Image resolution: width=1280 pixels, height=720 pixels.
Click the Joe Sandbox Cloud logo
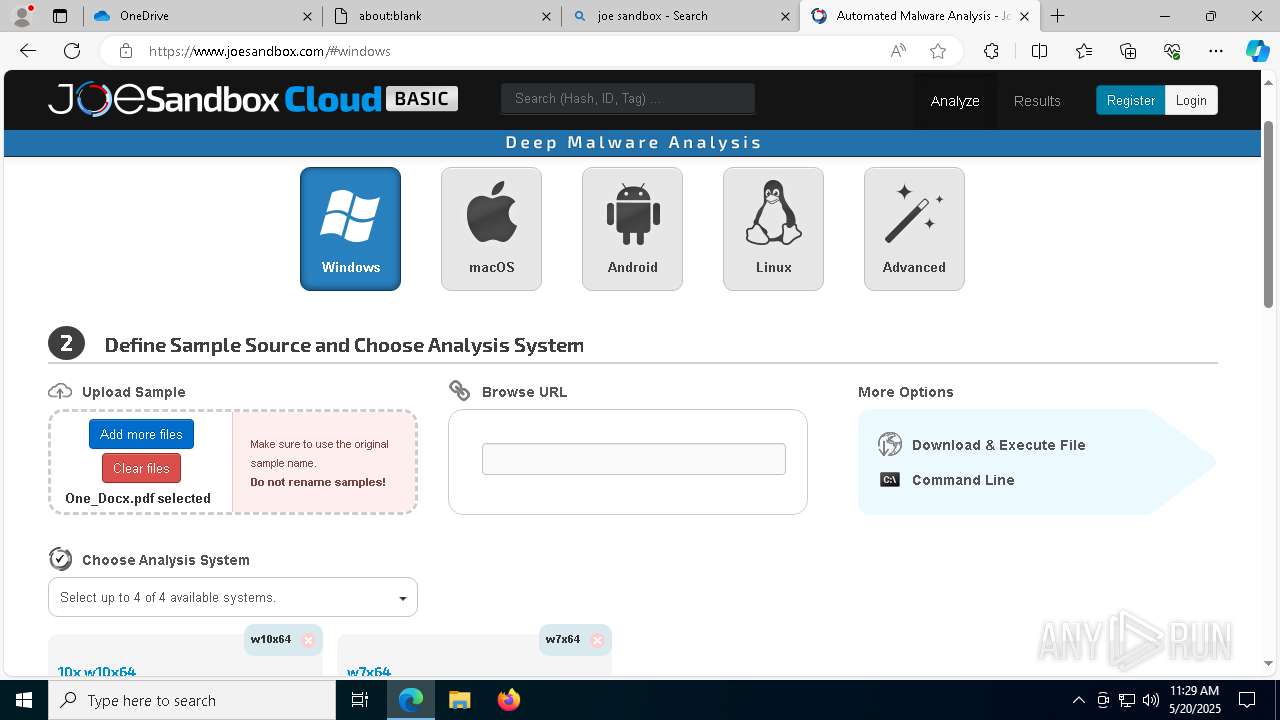(x=253, y=99)
